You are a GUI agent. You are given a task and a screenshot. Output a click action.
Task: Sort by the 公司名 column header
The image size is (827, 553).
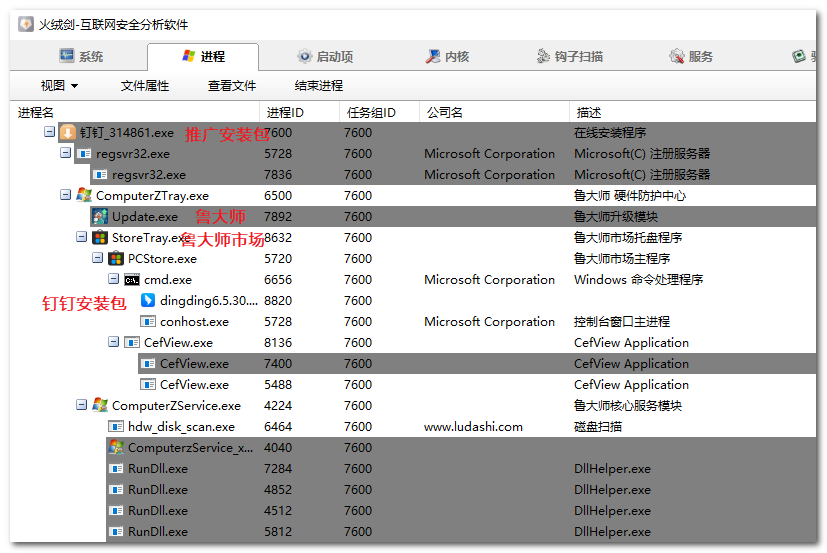pyautogui.click(x=495, y=112)
